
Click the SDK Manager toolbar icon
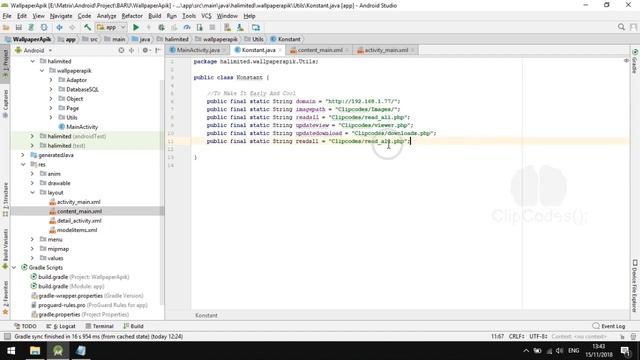240,27
